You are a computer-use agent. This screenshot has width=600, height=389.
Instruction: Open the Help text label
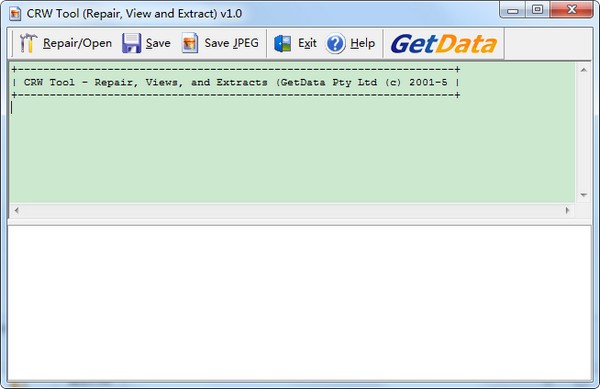pyautogui.click(x=362, y=43)
